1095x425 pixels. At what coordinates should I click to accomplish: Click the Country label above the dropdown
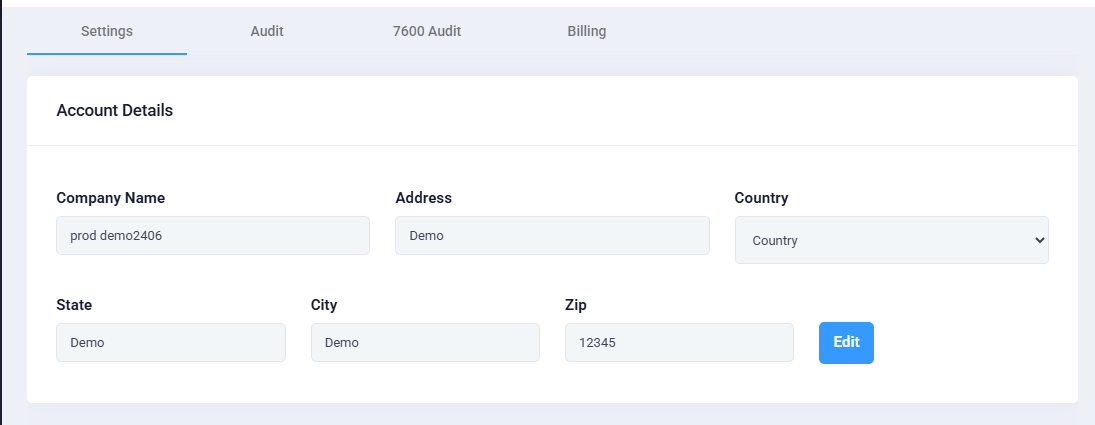[761, 198]
